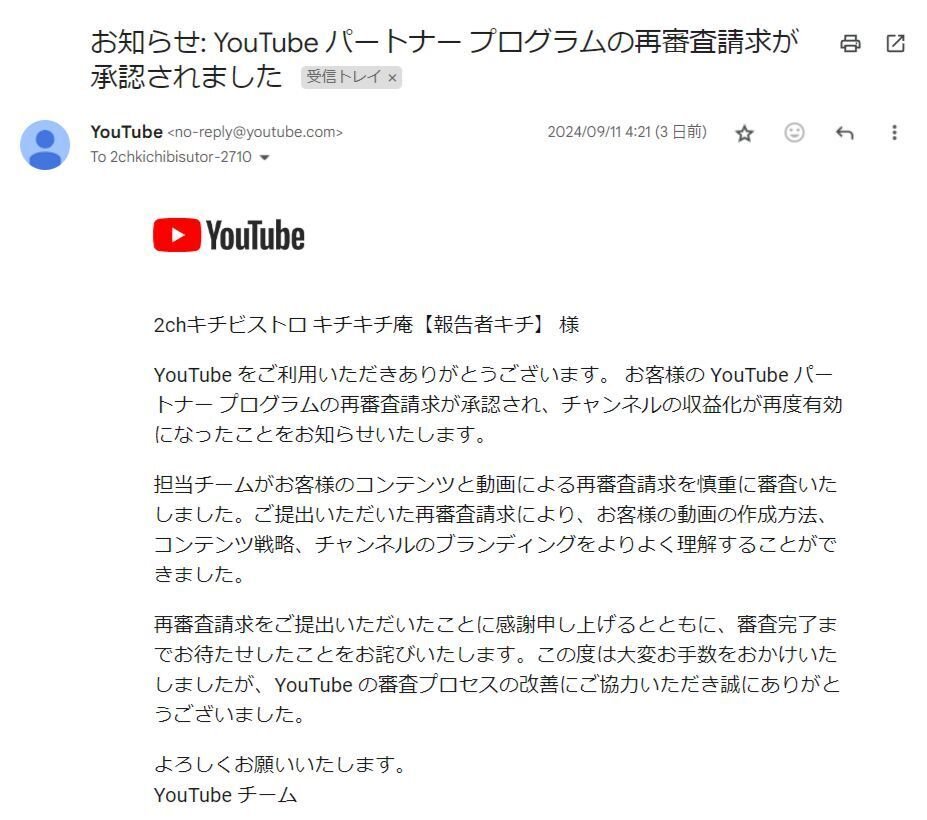This screenshot has height=820, width=927.
Task: Remove the 受信トレイ label with its x
Action: 392,77
